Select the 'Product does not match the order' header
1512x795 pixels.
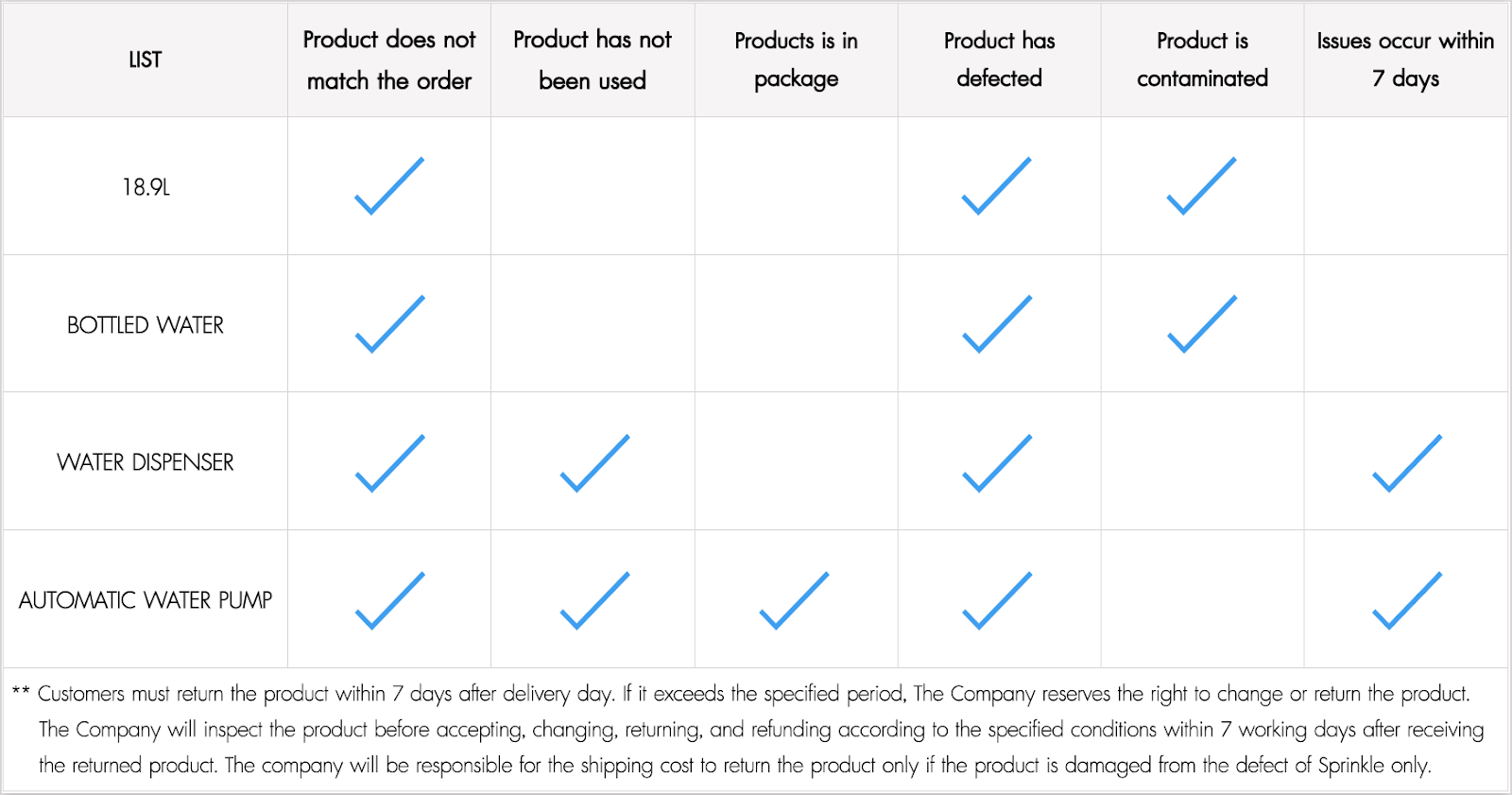tap(389, 60)
